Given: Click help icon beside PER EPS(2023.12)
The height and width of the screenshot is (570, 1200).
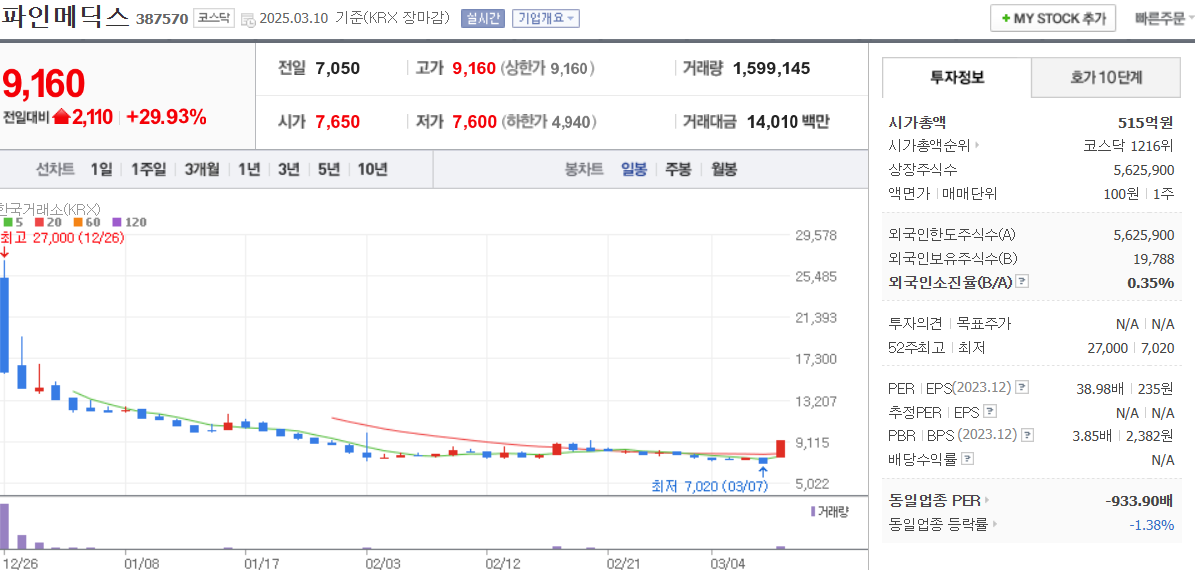Looking at the screenshot, I should coord(1022,388).
